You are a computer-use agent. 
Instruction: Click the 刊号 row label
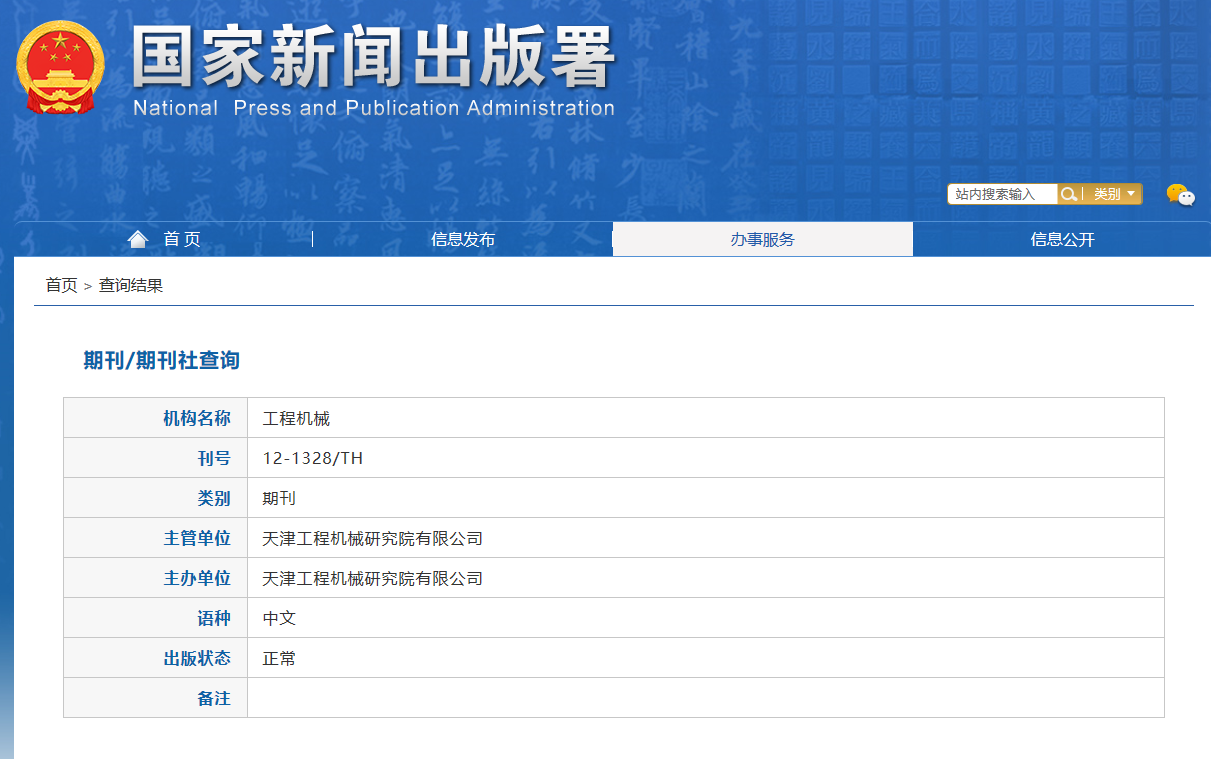point(214,458)
